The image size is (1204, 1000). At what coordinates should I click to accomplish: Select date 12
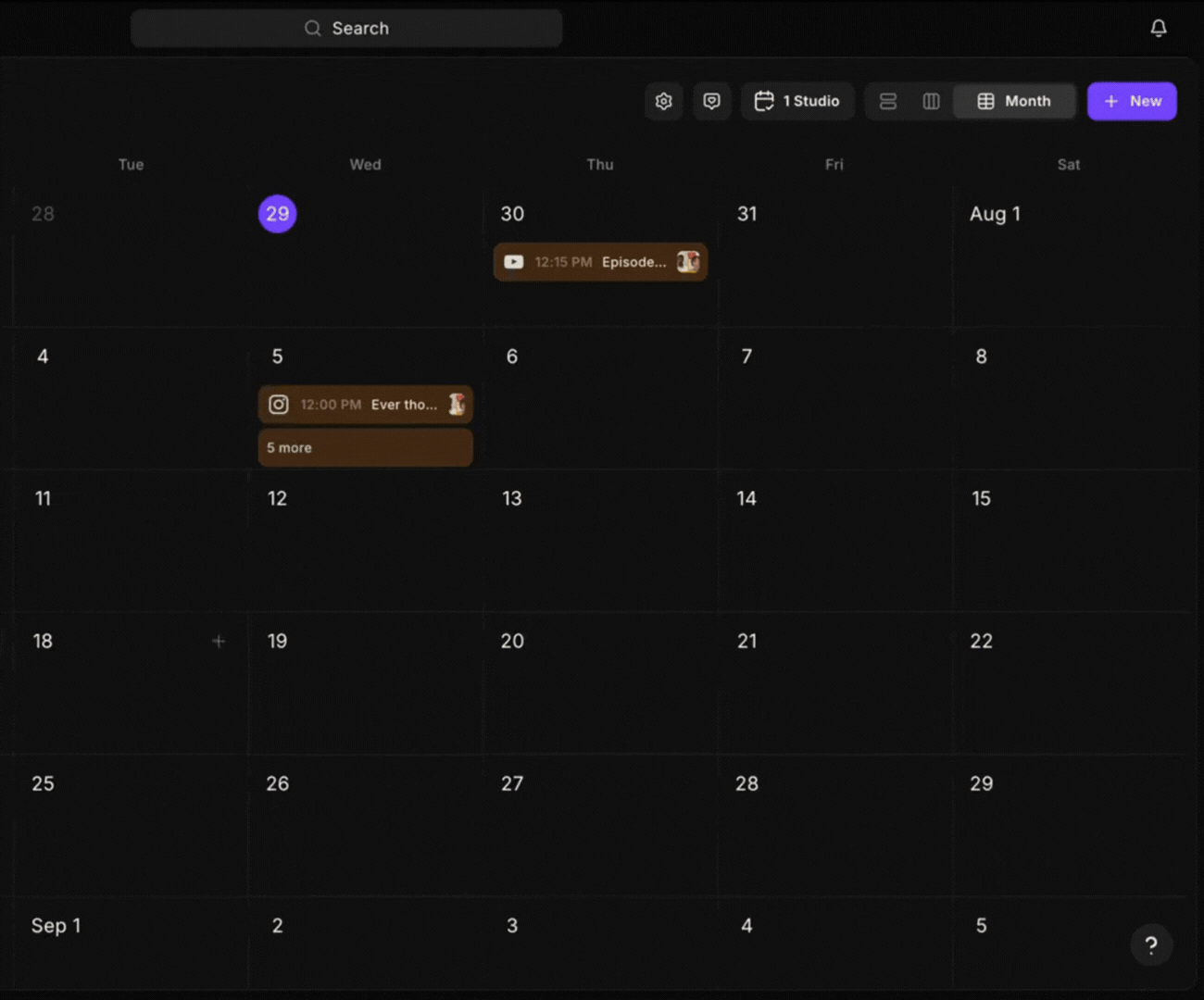[x=277, y=498]
